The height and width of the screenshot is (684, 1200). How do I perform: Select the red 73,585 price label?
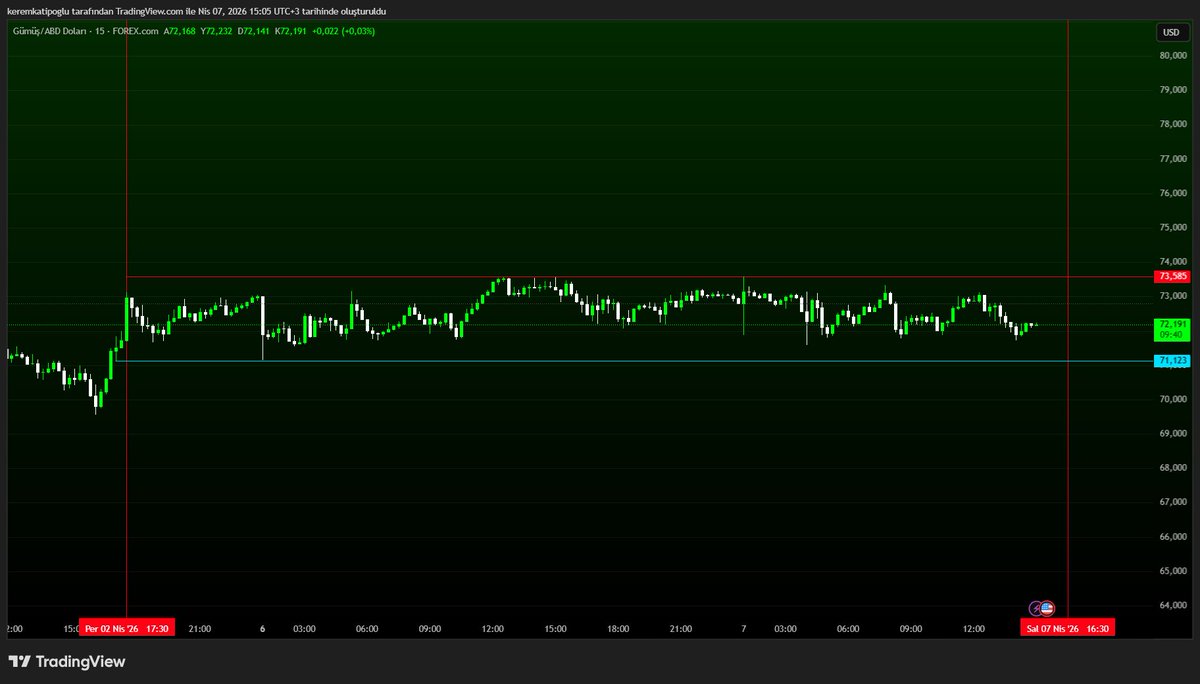(x=1171, y=276)
